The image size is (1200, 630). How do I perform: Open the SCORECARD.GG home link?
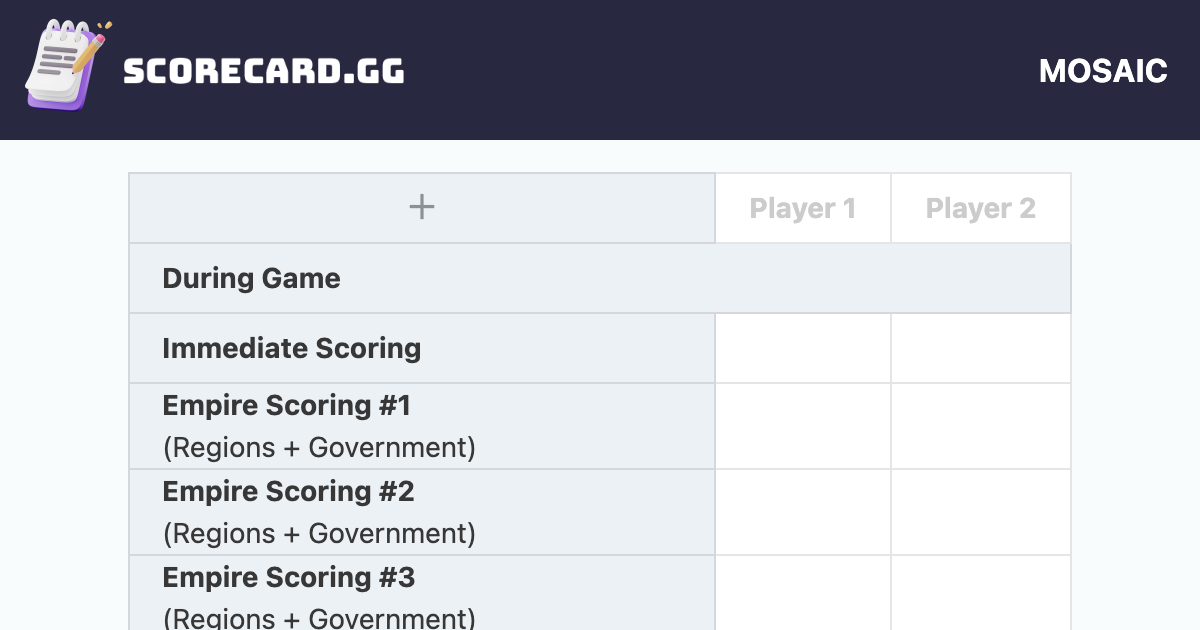click(264, 71)
